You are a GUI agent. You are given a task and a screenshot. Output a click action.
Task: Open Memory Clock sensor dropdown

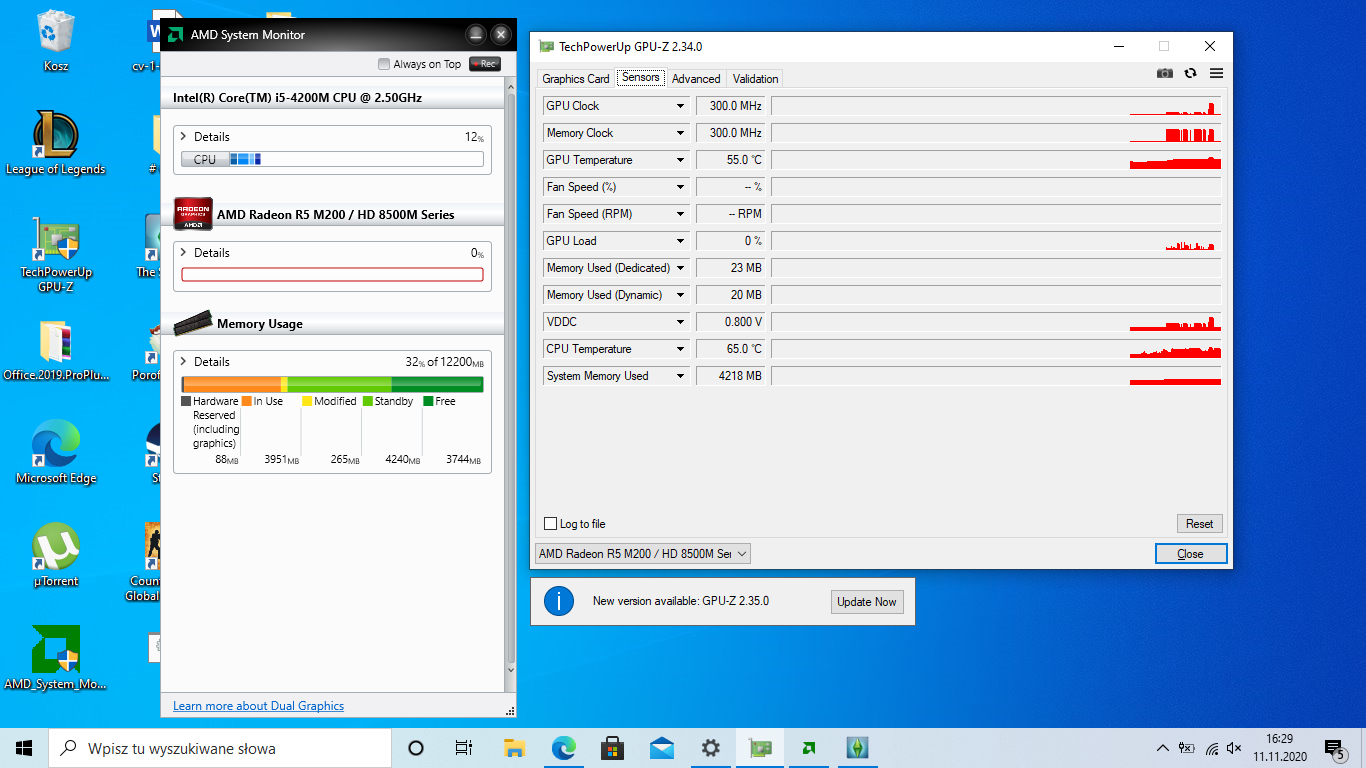point(680,133)
